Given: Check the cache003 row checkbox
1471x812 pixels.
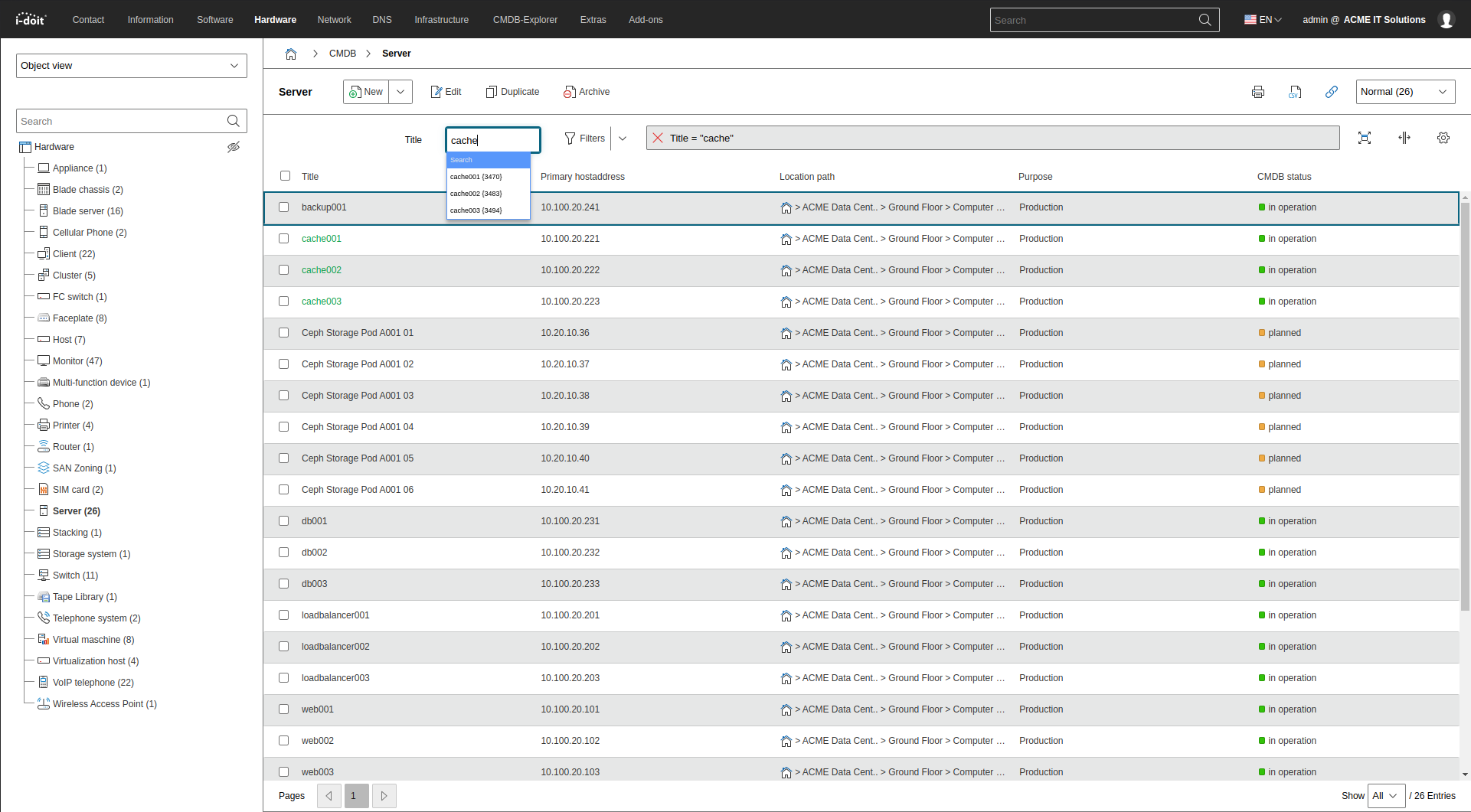Looking at the screenshot, I should pos(284,302).
